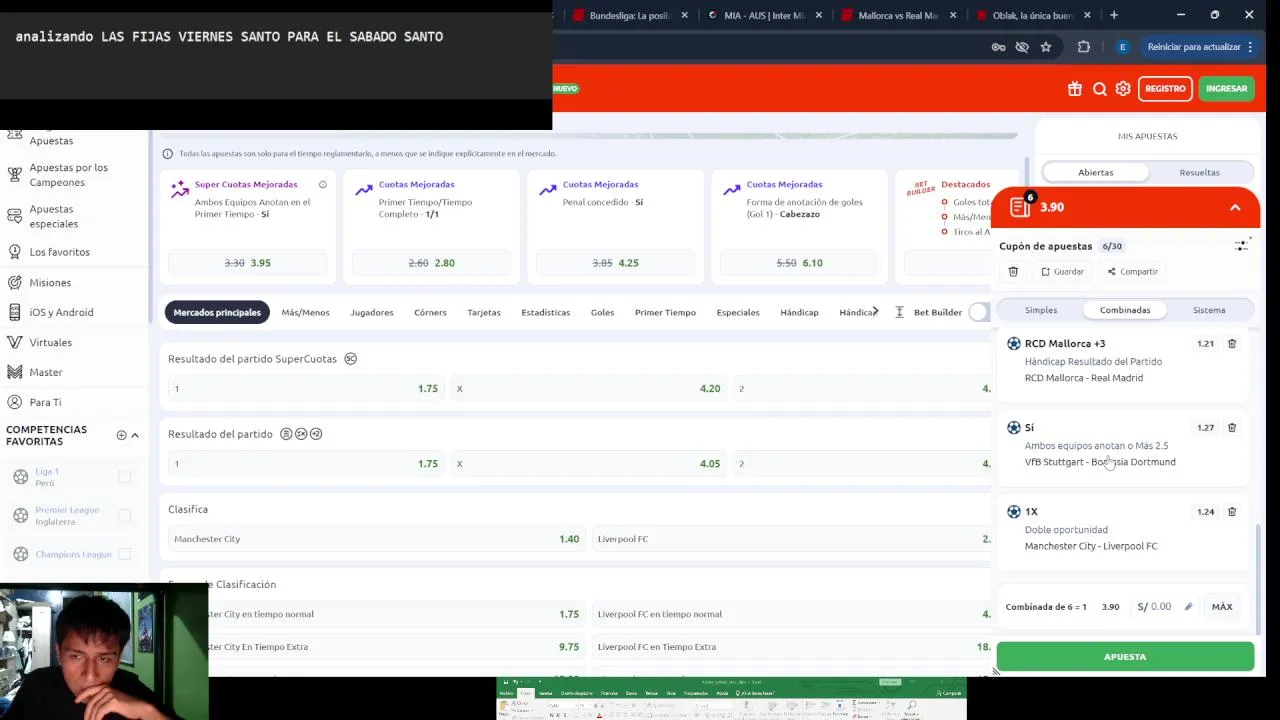Open Chrome password key icon
The height and width of the screenshot is (720, 1280).
tap(998, 47)
